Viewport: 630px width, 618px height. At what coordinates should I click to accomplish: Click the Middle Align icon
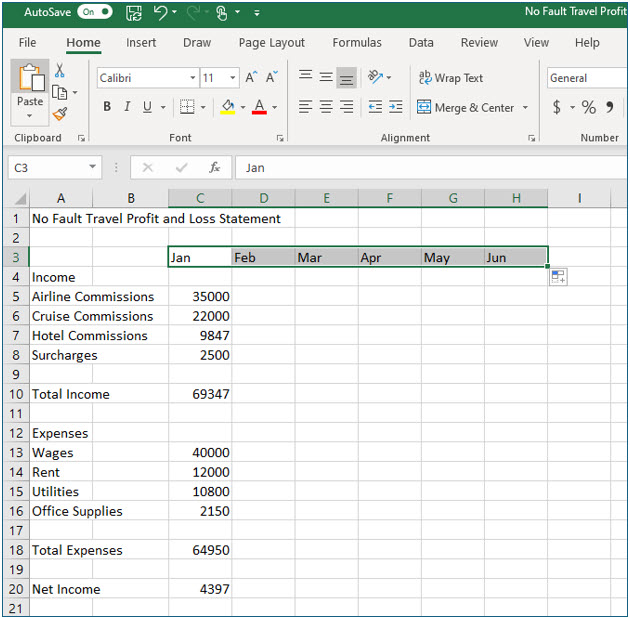[x=326, y=76]
